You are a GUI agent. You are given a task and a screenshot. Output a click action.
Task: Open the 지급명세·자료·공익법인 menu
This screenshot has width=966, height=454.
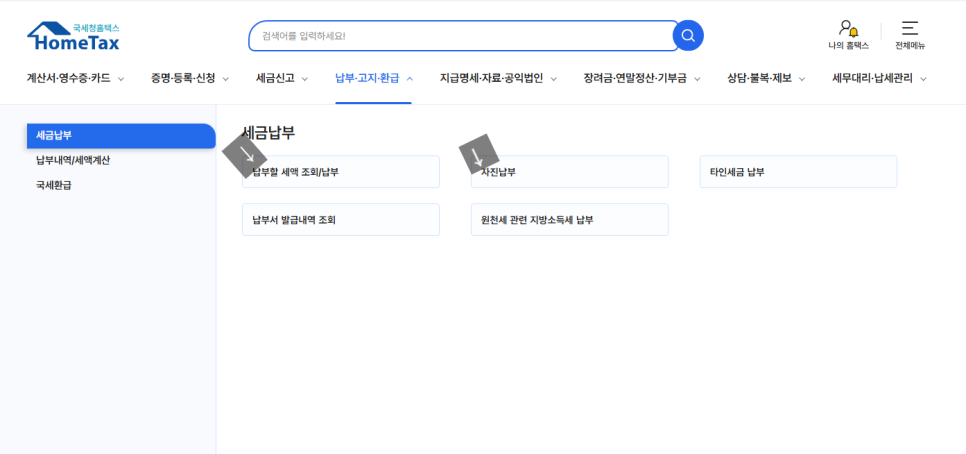(498, 78)
